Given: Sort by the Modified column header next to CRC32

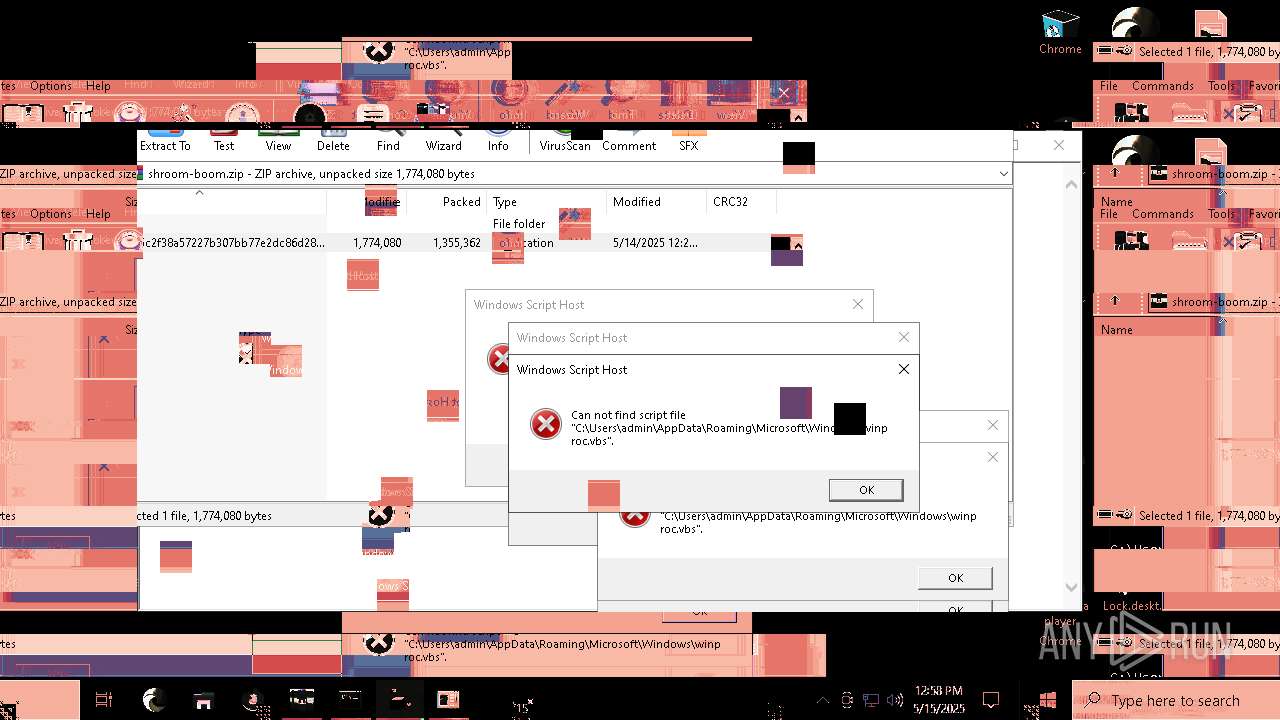Looking at the screenshot, I should tap(656, 202).
